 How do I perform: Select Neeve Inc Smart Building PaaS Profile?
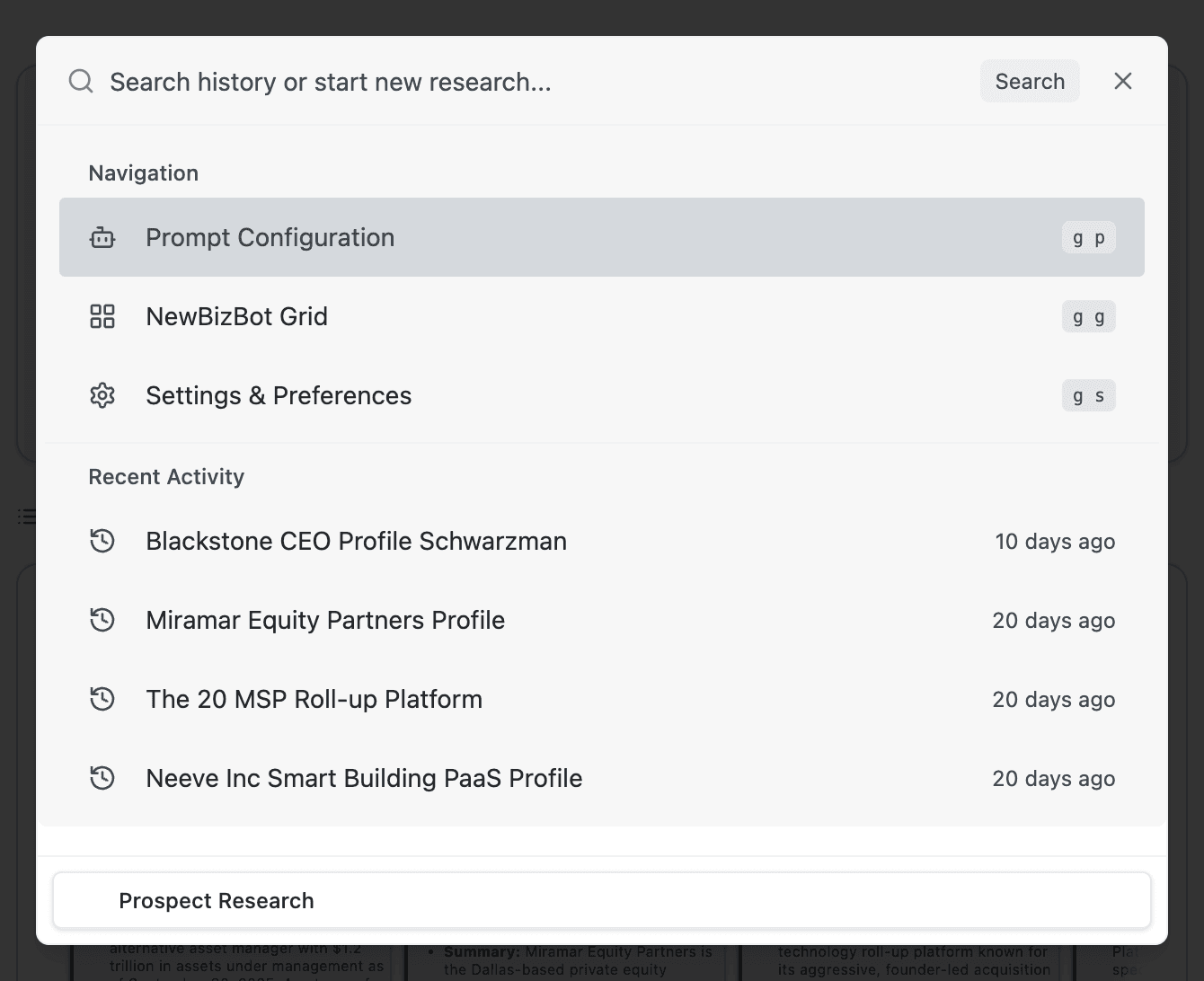click(364, 778)
